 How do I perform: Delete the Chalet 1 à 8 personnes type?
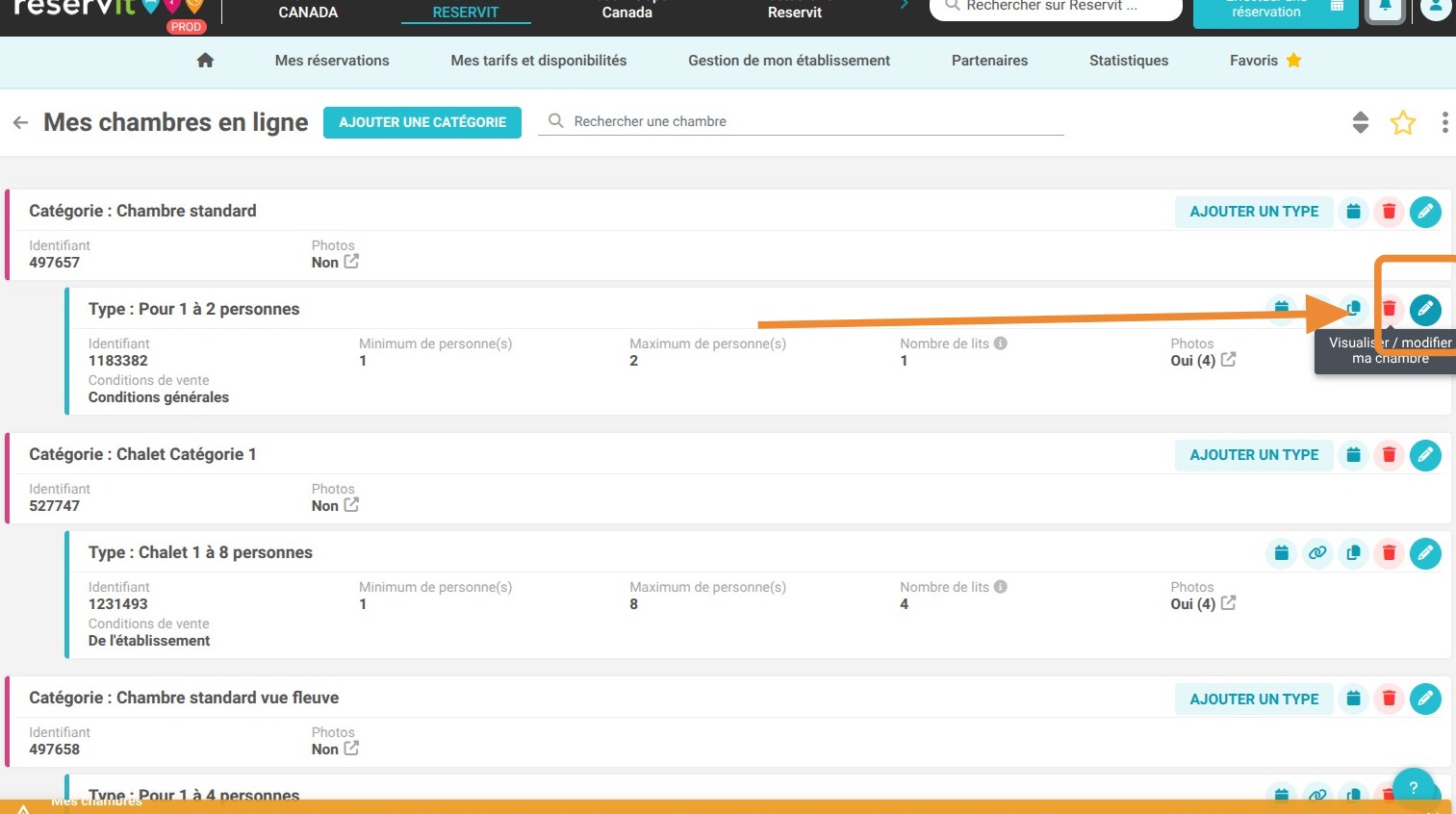point(1389,553)
